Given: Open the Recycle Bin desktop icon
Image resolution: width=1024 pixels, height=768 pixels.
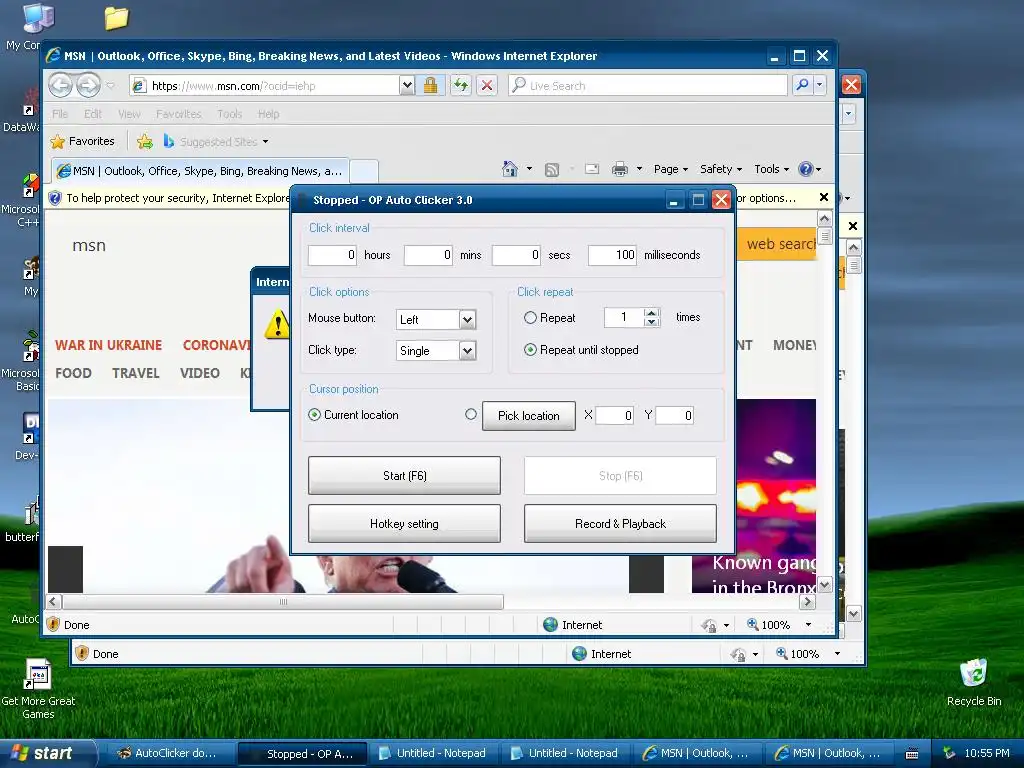Looking at the screenshot, I should tap(974, 673).
